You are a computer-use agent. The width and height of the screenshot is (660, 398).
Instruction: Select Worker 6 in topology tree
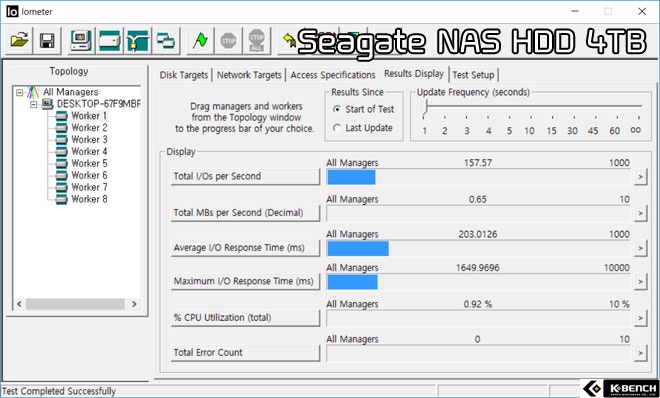[x=89, y=175]
